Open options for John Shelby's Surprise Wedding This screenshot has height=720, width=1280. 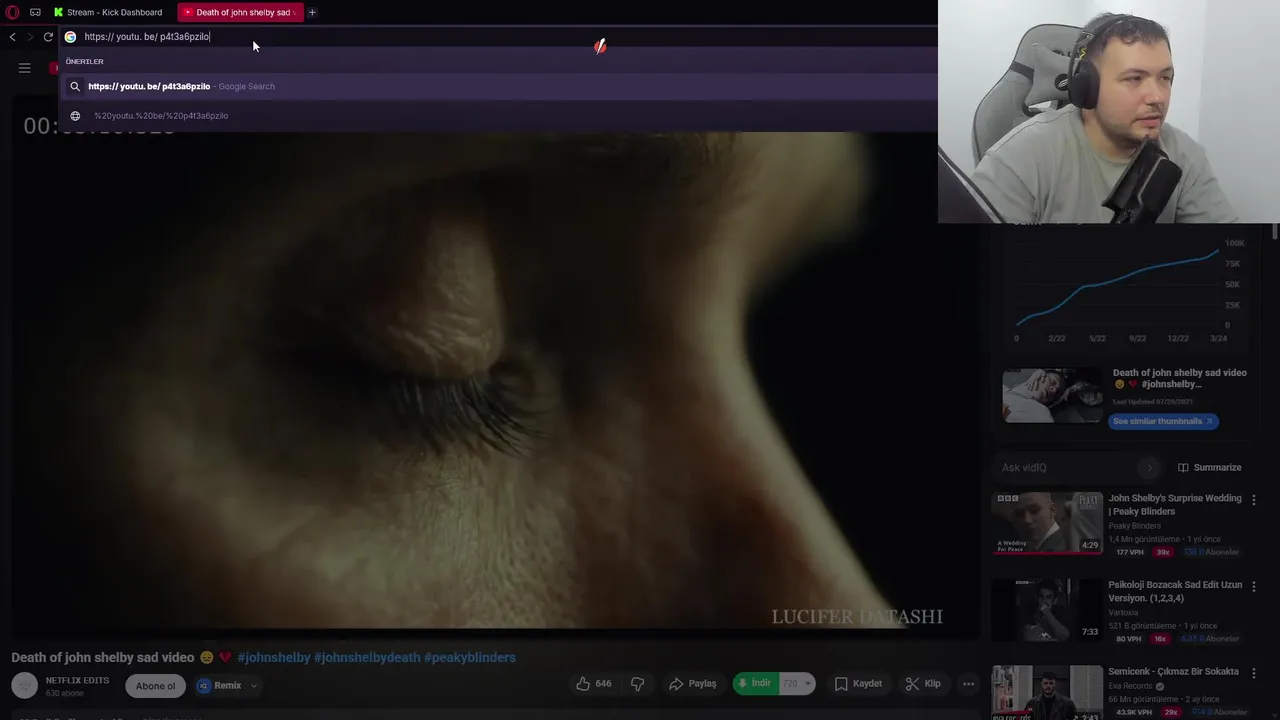1254,499
